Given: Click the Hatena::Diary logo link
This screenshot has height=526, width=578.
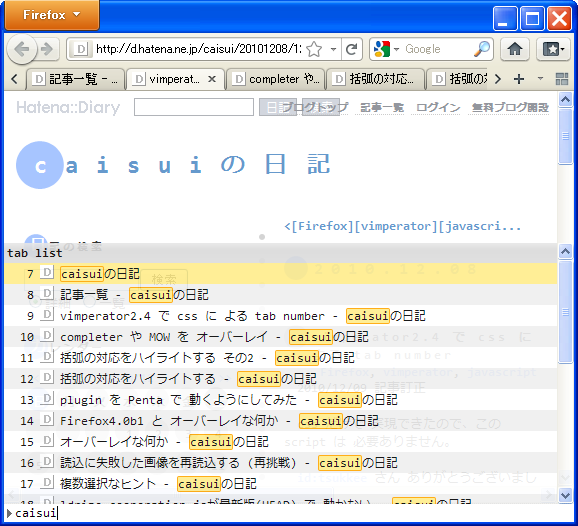Looking at the screenshot, I should 68,108.
